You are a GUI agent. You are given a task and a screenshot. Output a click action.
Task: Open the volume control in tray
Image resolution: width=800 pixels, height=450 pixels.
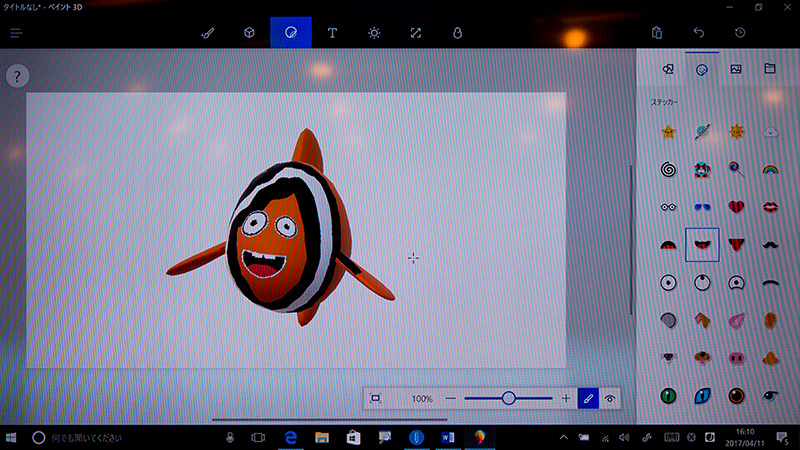point(624,438)
